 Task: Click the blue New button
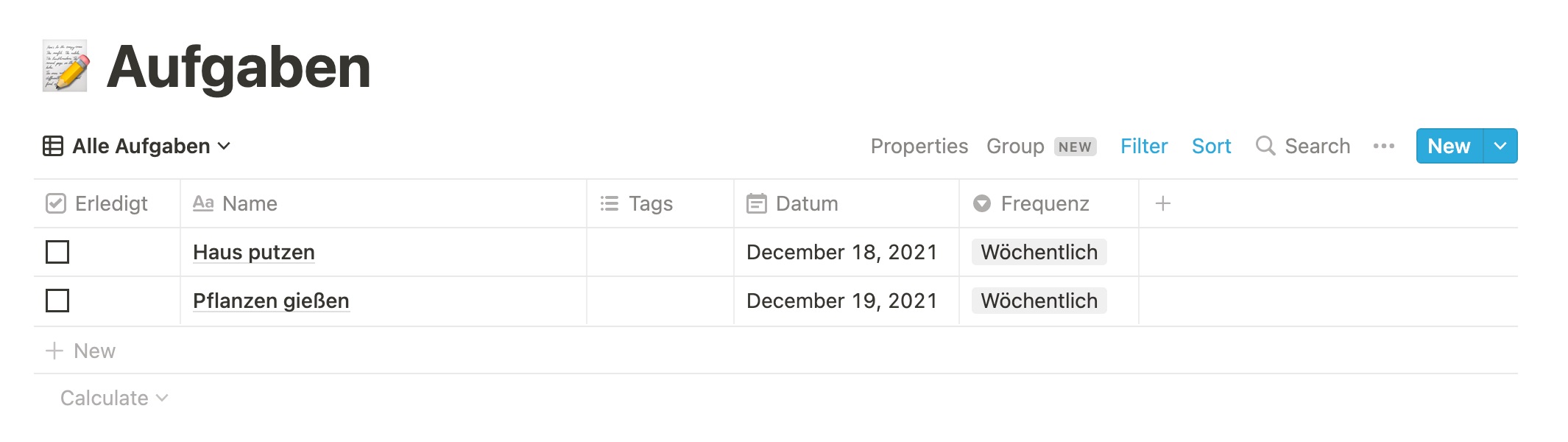1448,146
